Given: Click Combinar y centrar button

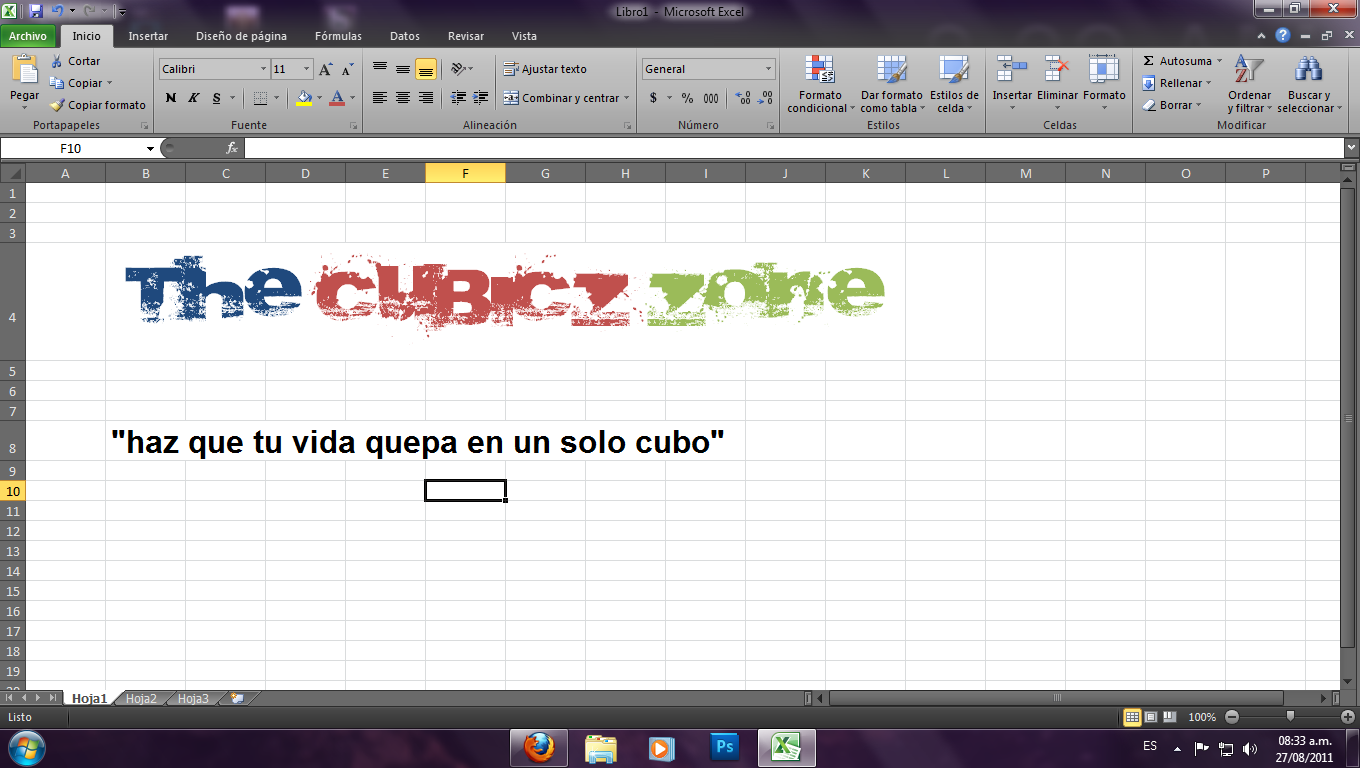Looking at the screenshot, I should [561, 98].
